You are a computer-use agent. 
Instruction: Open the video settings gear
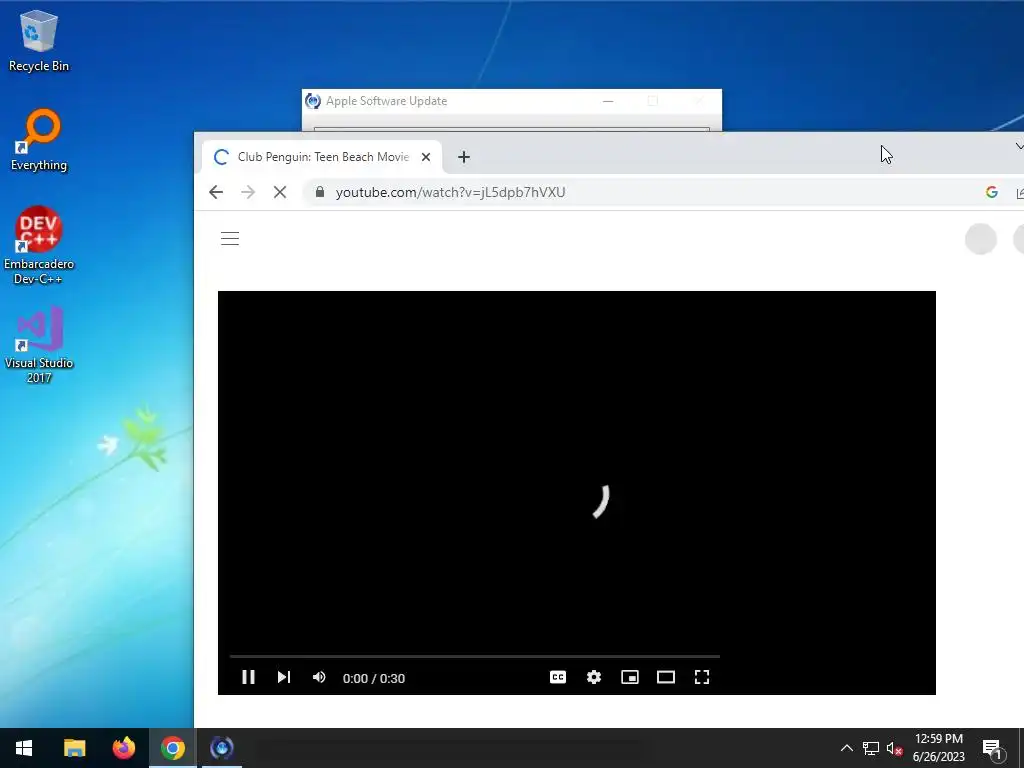click(594, 677)
